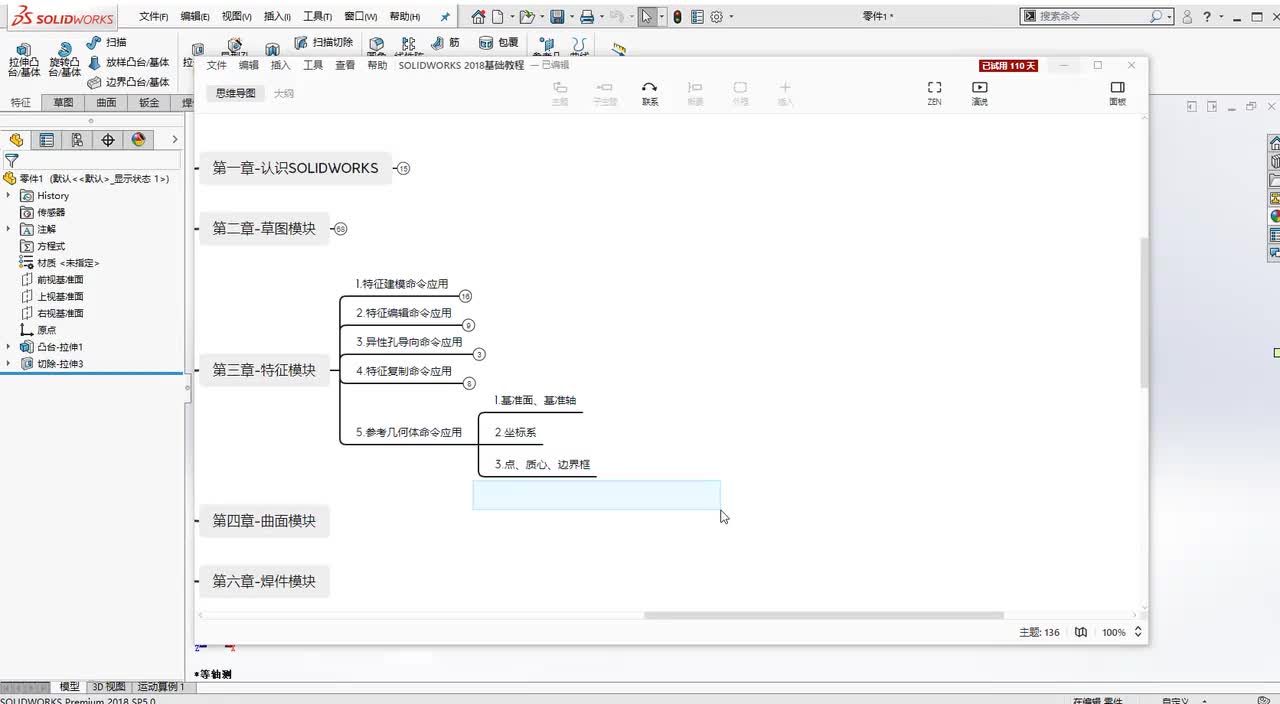Image resolution: width=1280 pixels, height=704 pixels.
Task: Open the 运动算例 1 bottom tab
Action: [160, 687]
